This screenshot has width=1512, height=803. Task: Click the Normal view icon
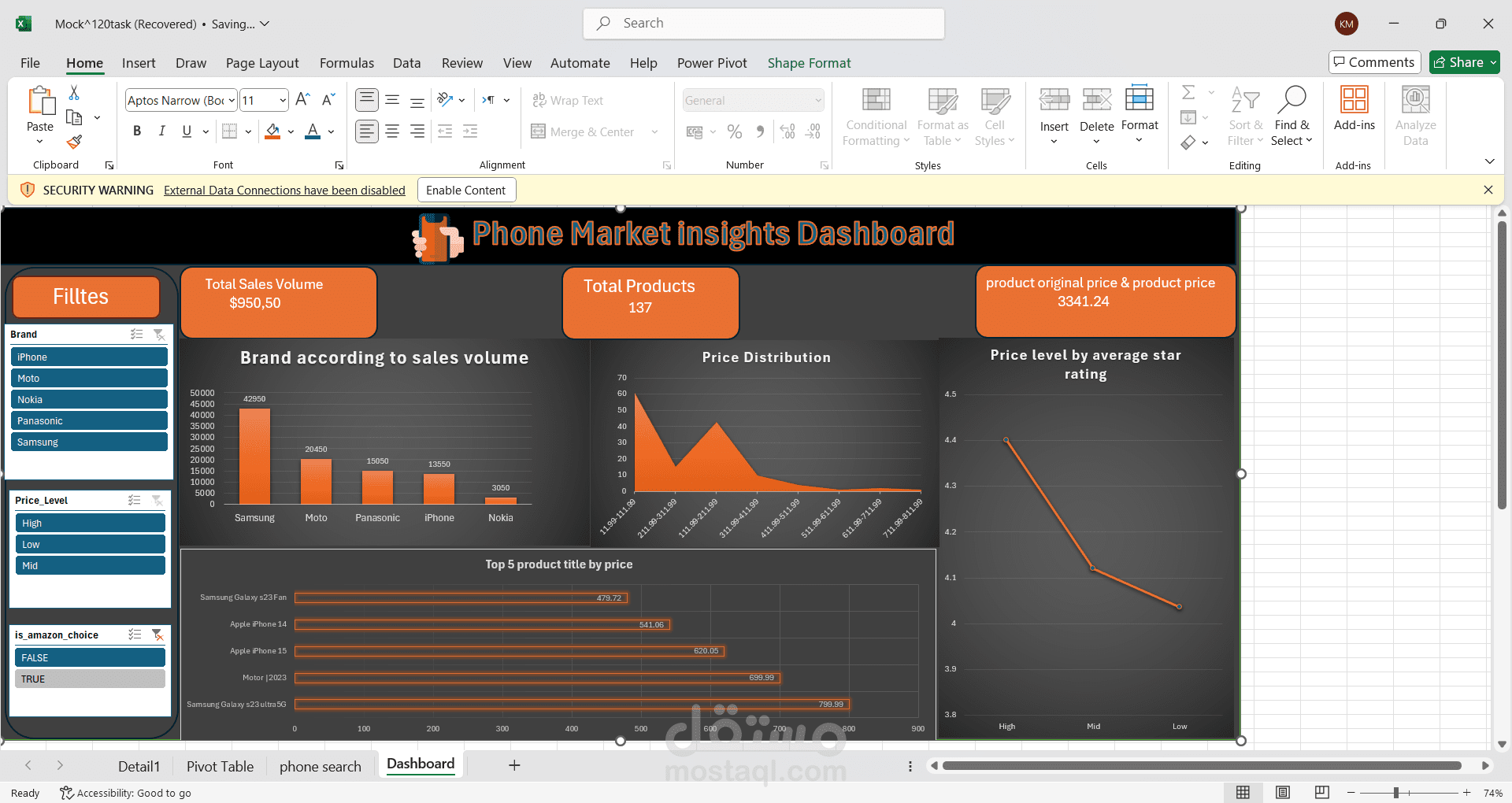[x=1243, y=793]
